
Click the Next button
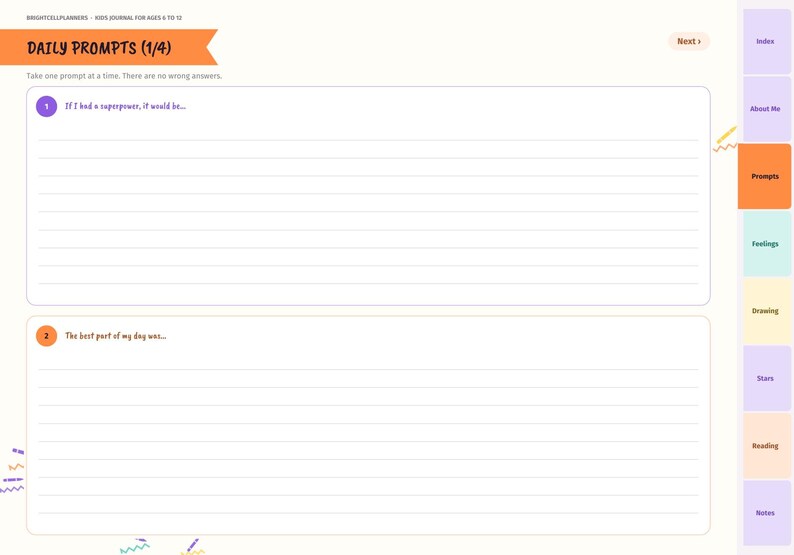pyautogui.click(x=689, y=42)
